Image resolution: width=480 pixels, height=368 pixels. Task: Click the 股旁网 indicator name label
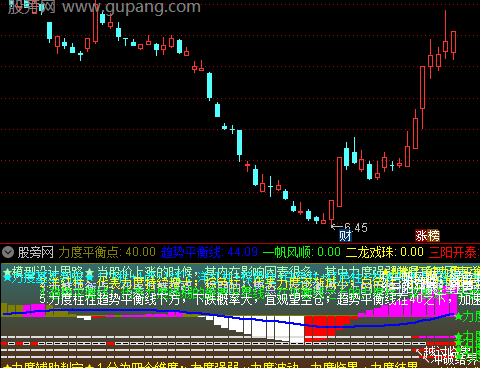(36, 252)
